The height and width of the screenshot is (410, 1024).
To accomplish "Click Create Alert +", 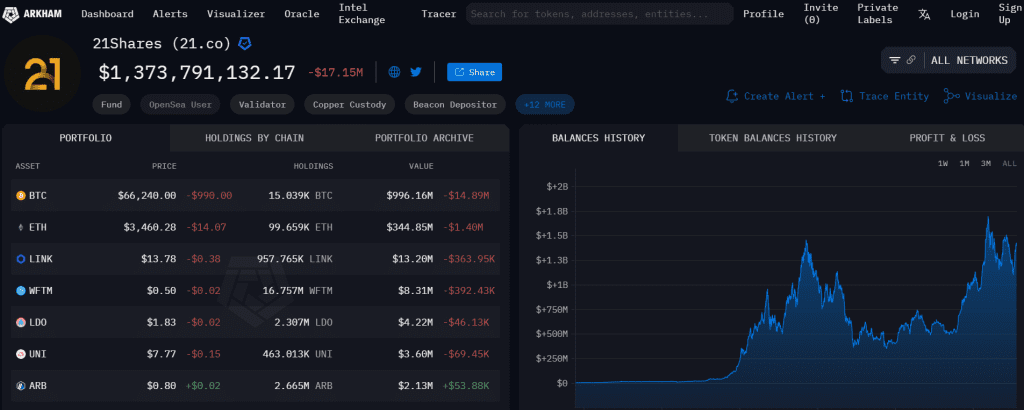I will 776,96.
